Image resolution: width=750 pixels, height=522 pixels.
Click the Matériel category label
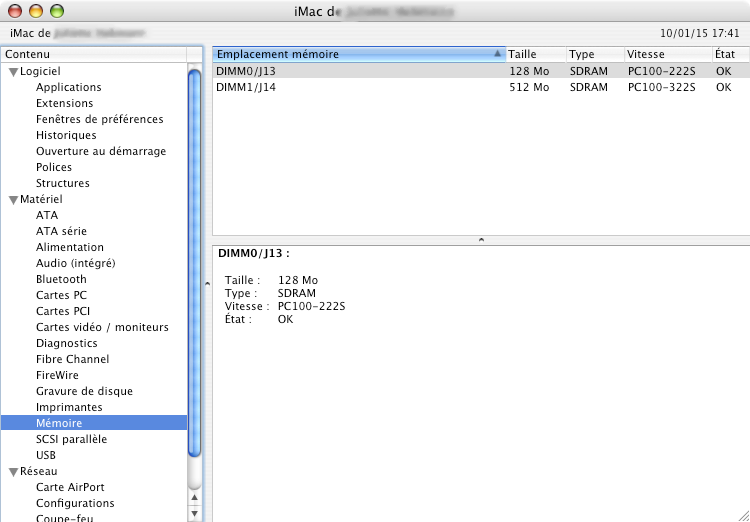coord(41,199)
